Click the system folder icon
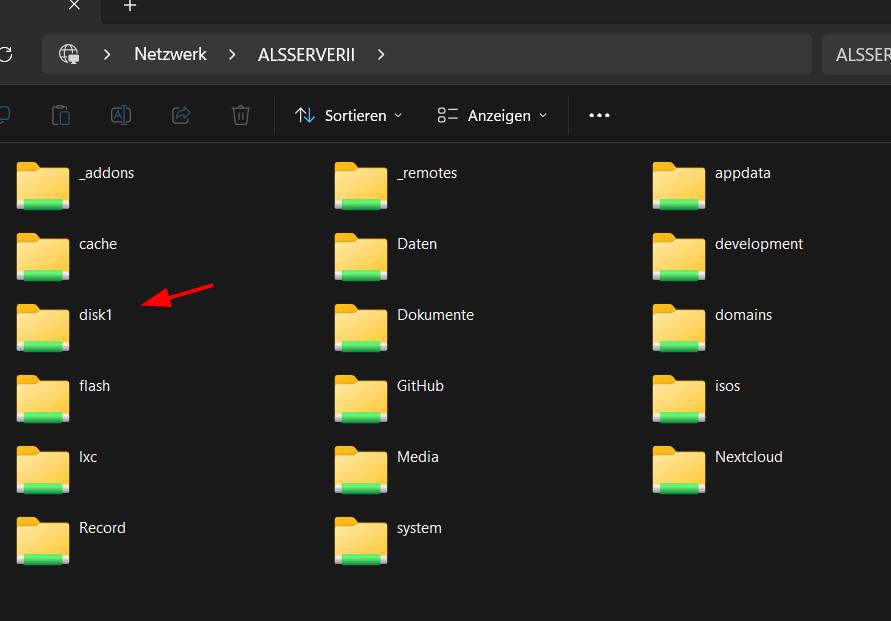The height and width of the screenshot is (621, 891). pos(361,541)
